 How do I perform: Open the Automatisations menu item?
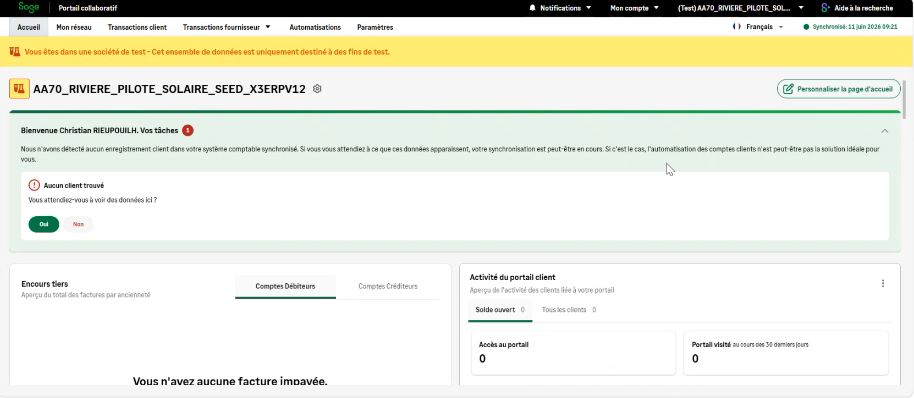tap(315, 27)
